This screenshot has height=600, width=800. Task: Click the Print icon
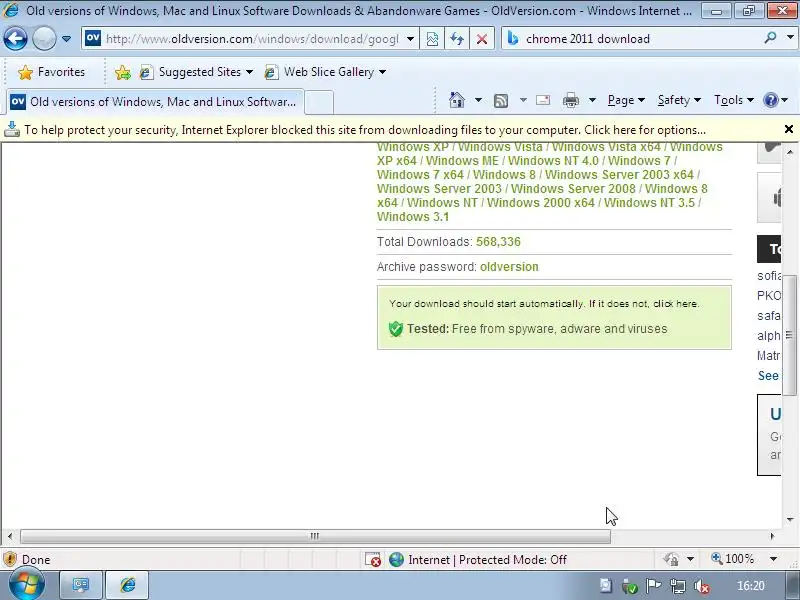pyautogui.click(x=570, y=101)
